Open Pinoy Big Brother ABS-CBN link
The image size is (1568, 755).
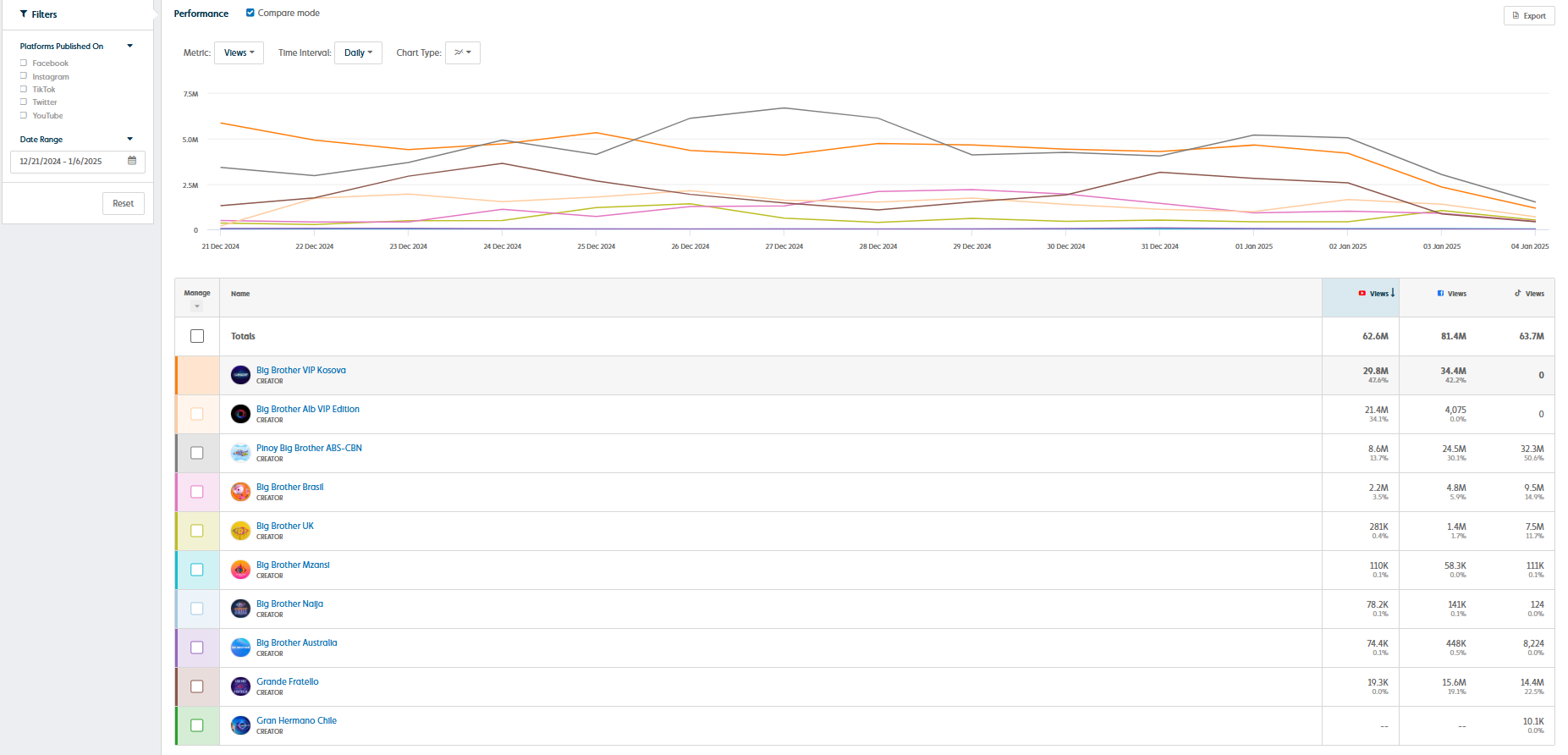coord(309,448)
